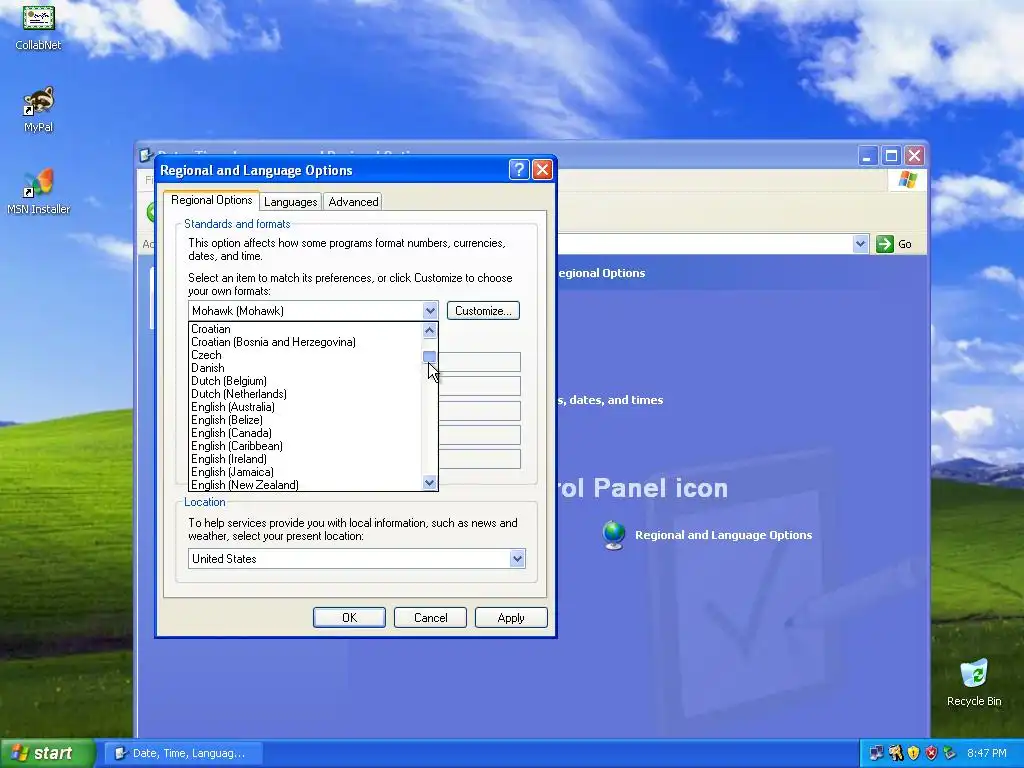Click the OK button
This screenshot has width=1024, height=768.
(349, 618)
